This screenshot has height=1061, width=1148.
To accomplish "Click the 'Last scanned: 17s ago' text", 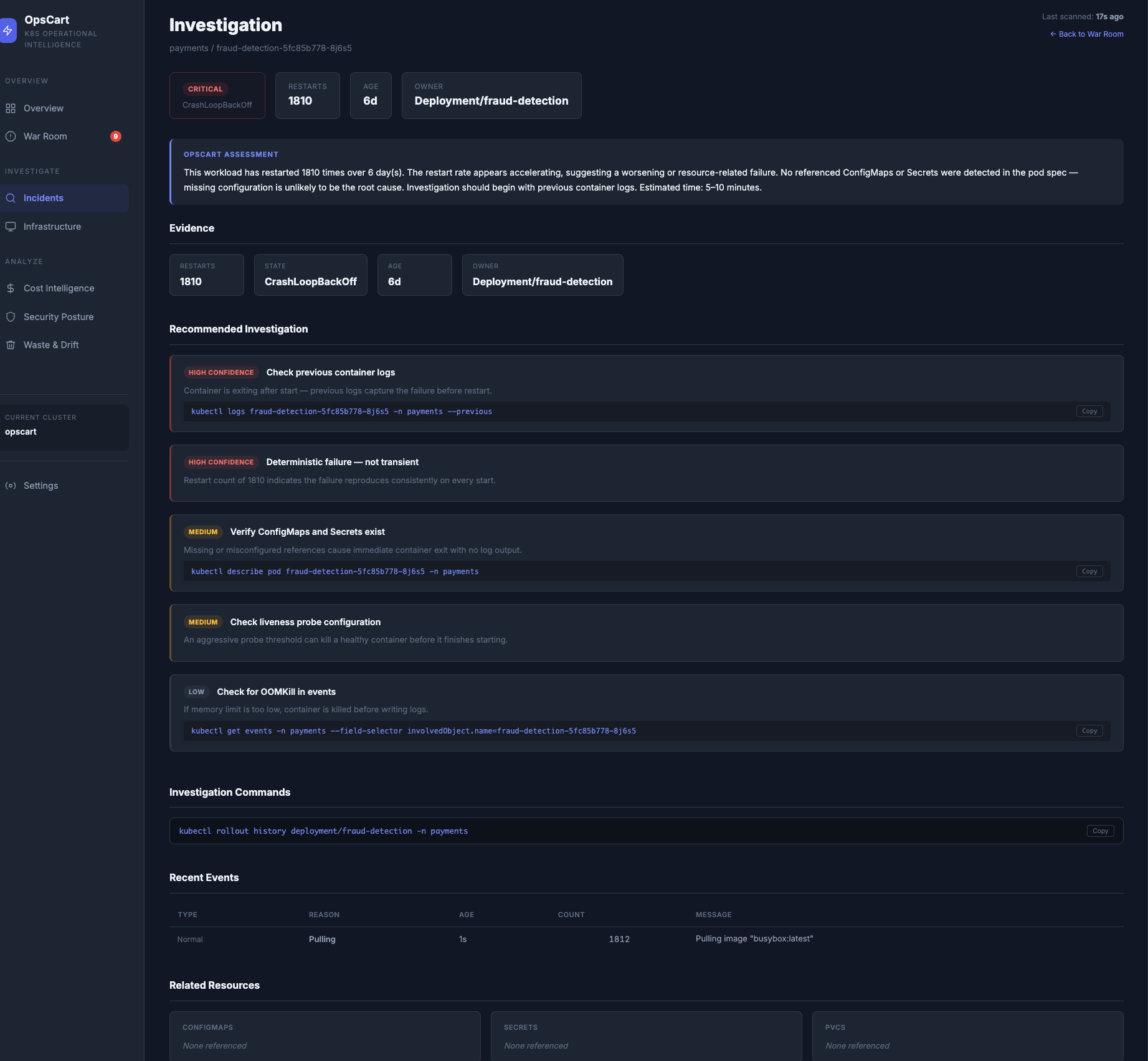I will [x=1083, y=17].
